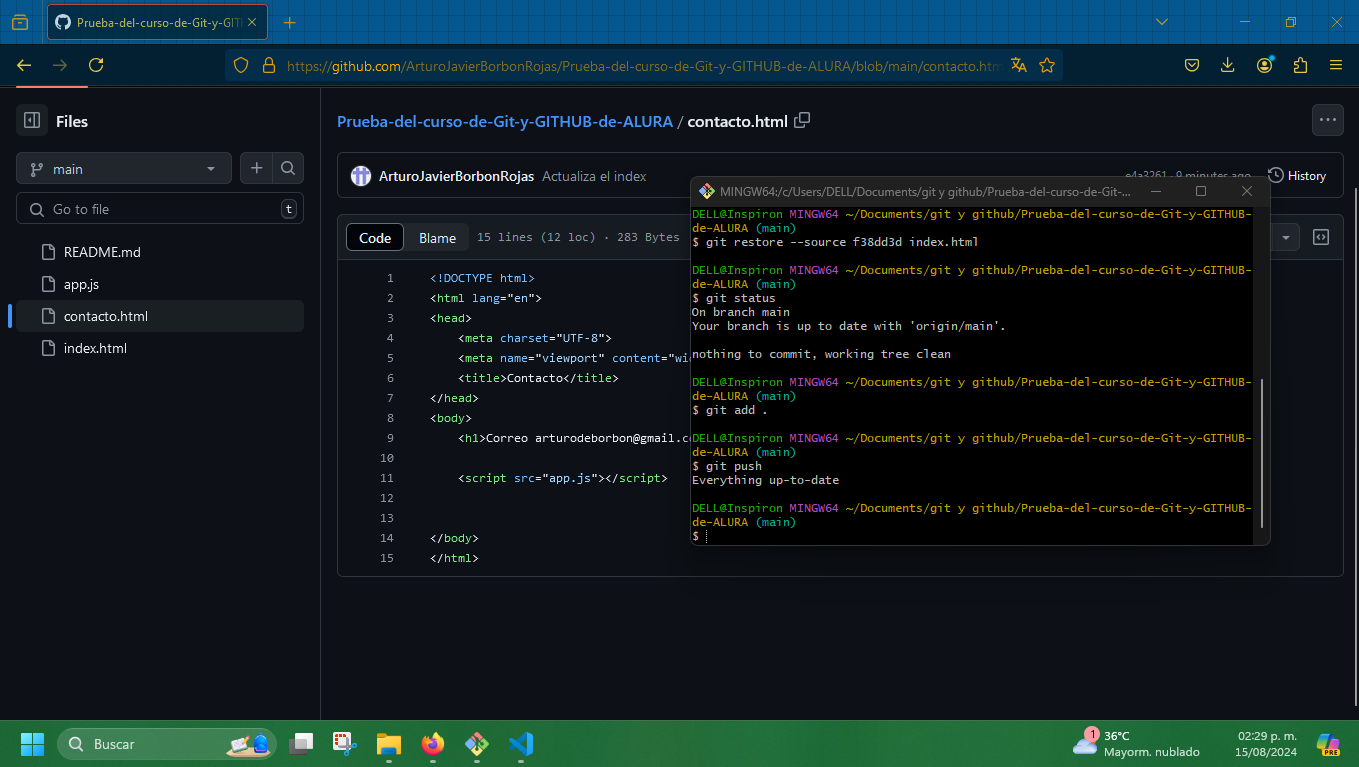Focus the Go to file field

[160, 209]
